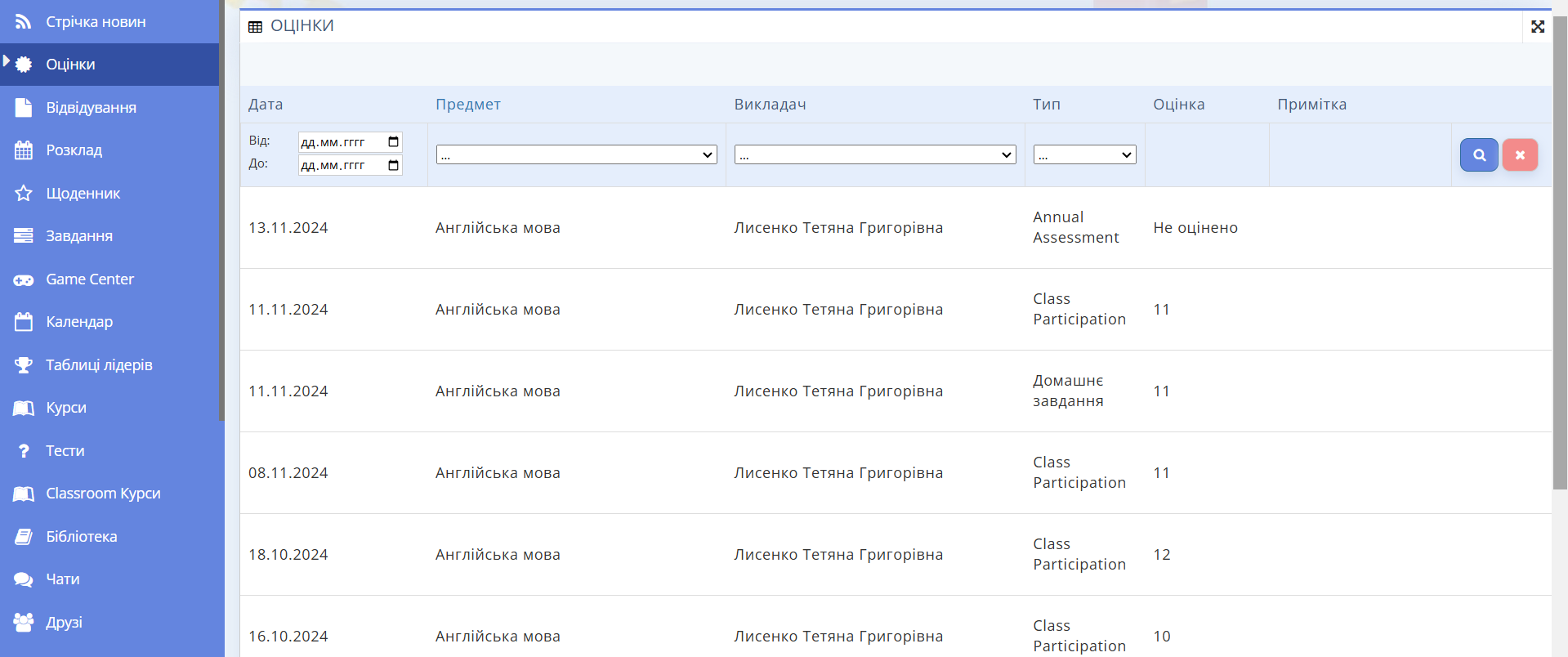The width and height of the screenshot is (1568, 657).
Task: Open the Завдання menu item
Action: point(78,236)
